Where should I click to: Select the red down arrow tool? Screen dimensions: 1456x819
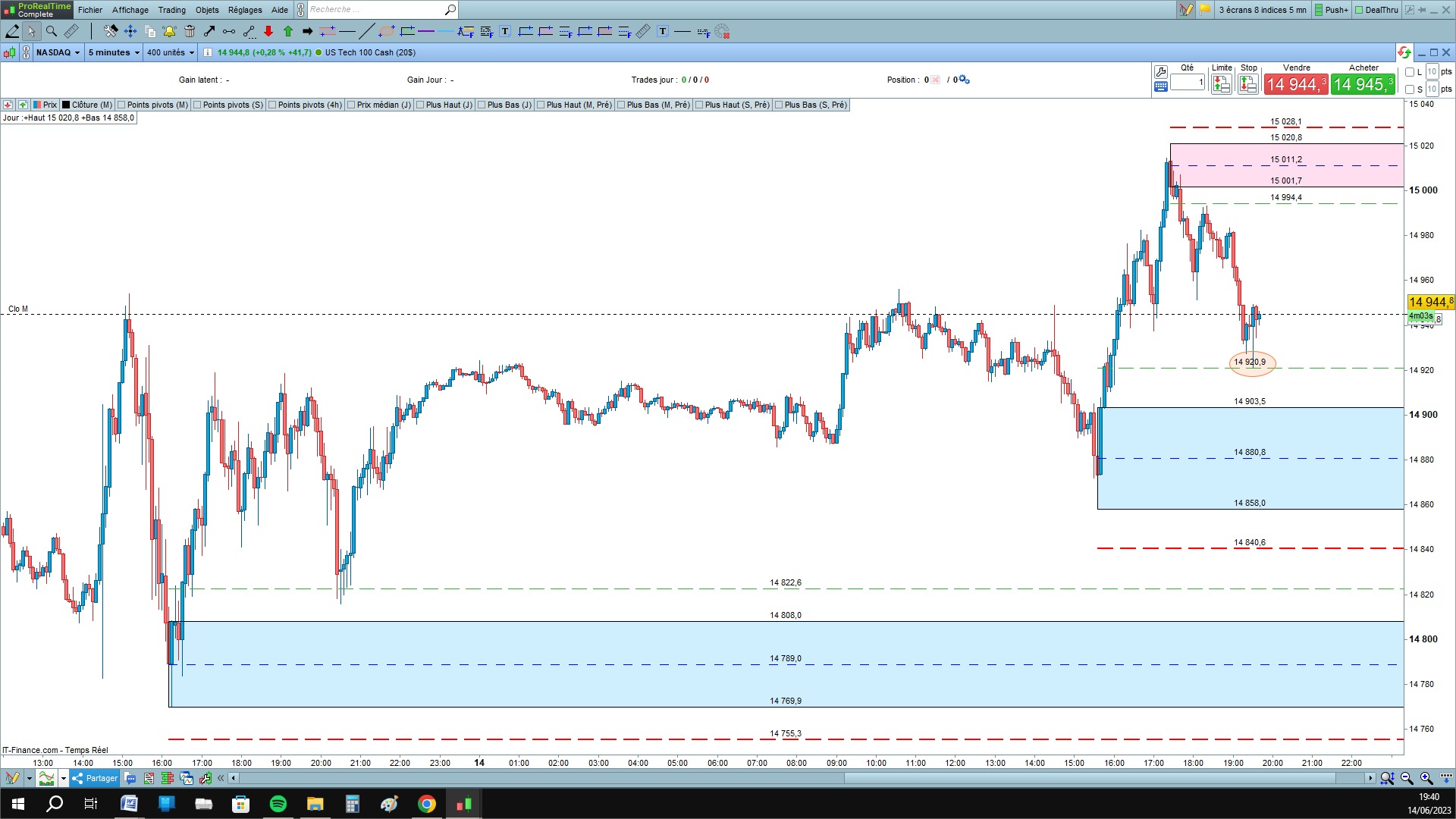[x=268, y=31]
